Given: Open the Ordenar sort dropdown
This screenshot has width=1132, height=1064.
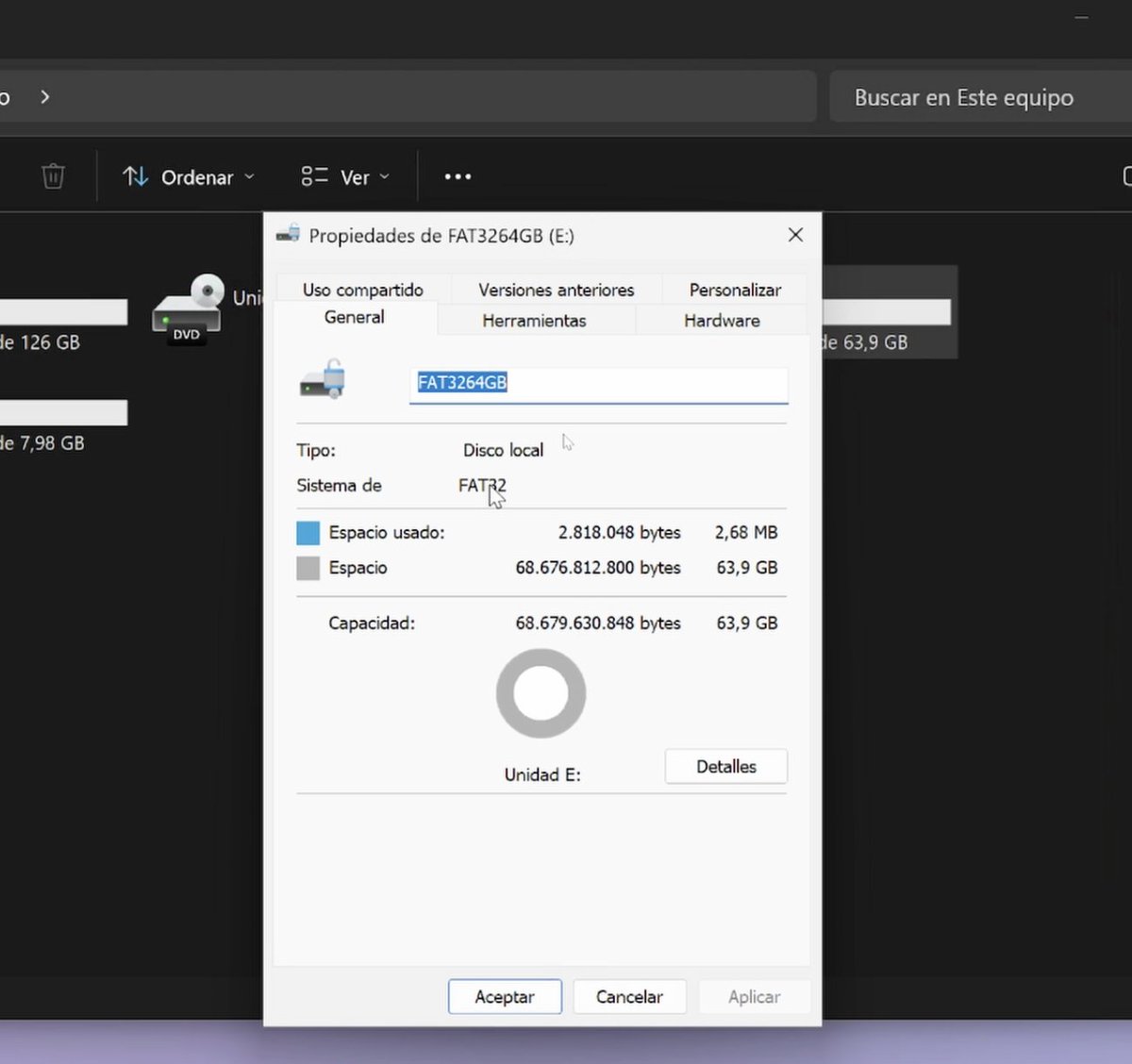Looking at the screenshot, I should [x=189, y=176].
